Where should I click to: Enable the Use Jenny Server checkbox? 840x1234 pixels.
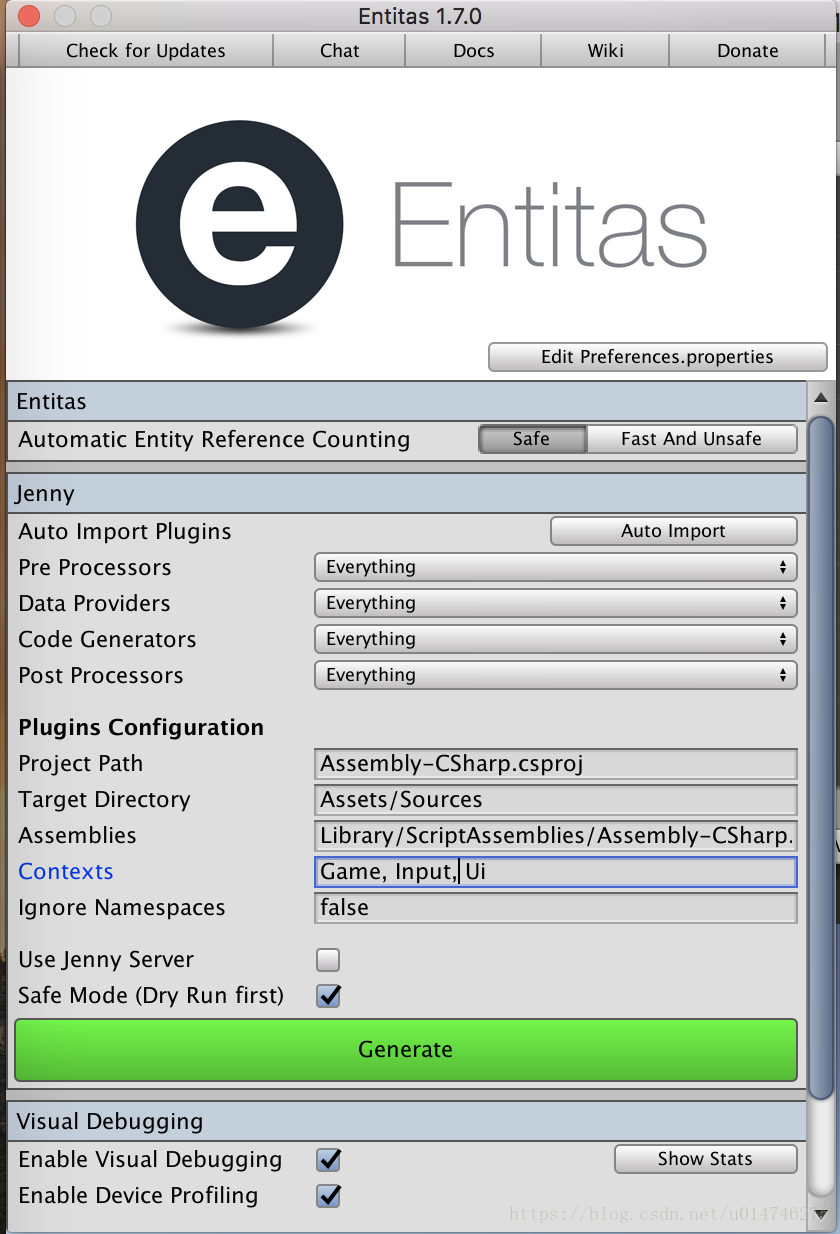click(x=328, y=960)
